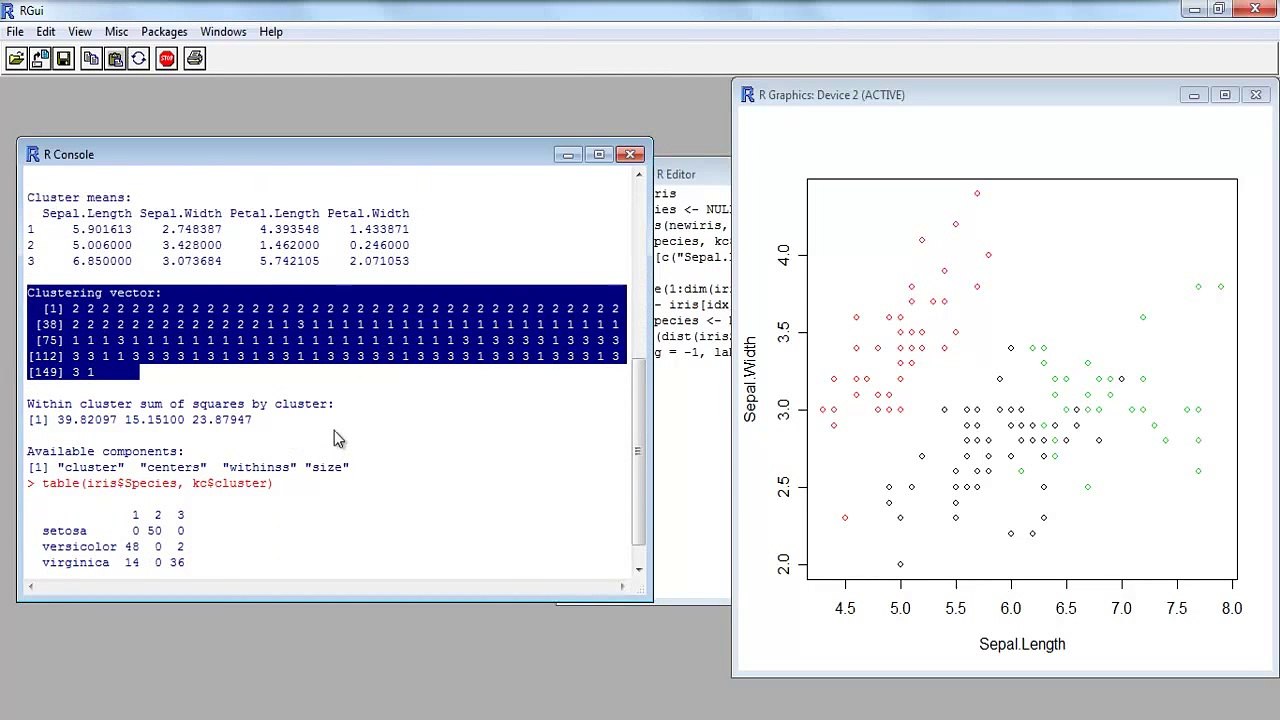The image size is (1280, 720).
Task: Click the Petal.Width column header
Action: tap(368, 213)
